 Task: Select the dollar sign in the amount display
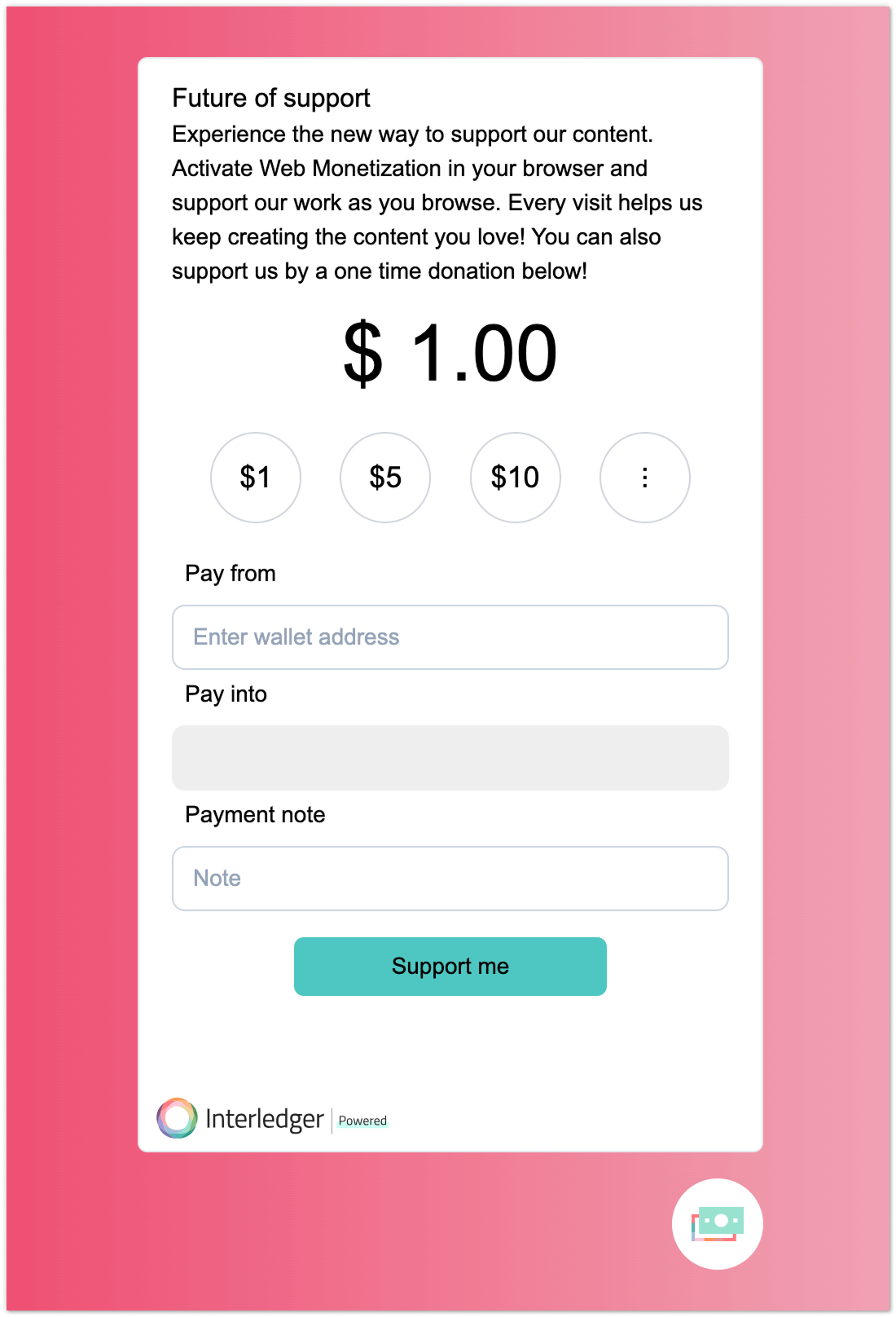point(364,352)
